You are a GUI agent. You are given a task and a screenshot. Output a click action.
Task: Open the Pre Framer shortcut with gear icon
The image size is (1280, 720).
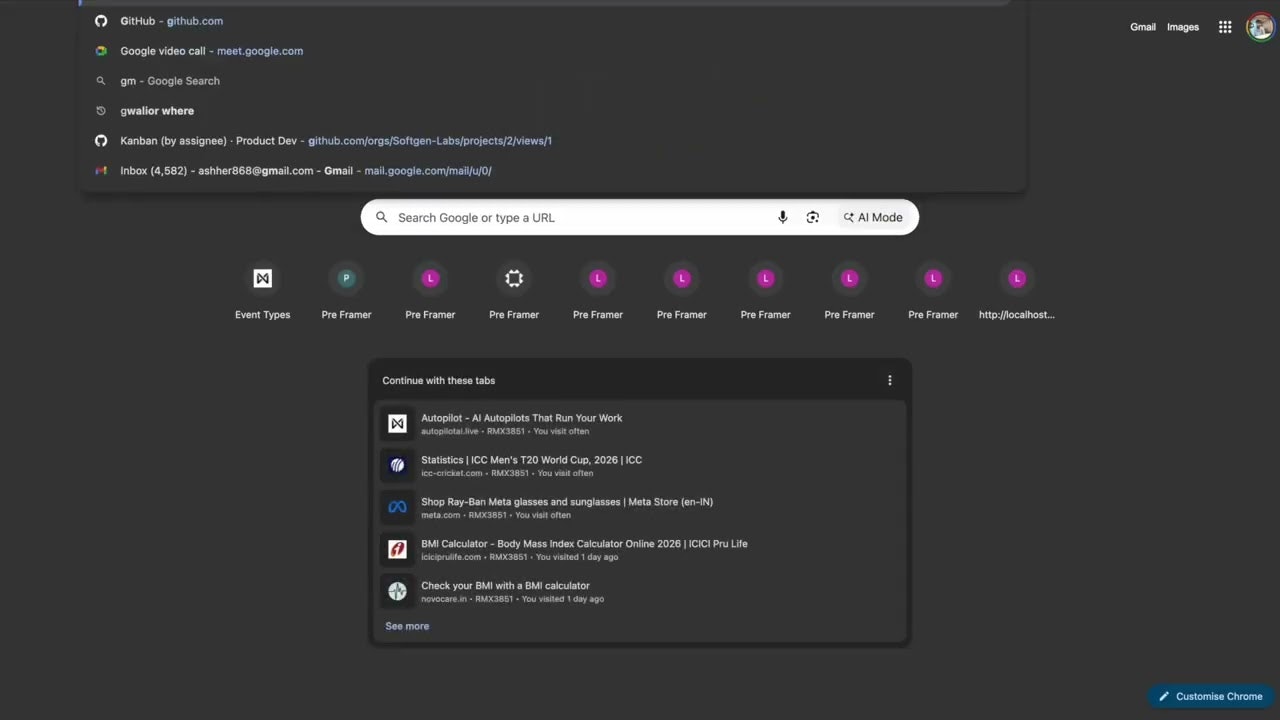pyautogui.click(x=514, y=291)
